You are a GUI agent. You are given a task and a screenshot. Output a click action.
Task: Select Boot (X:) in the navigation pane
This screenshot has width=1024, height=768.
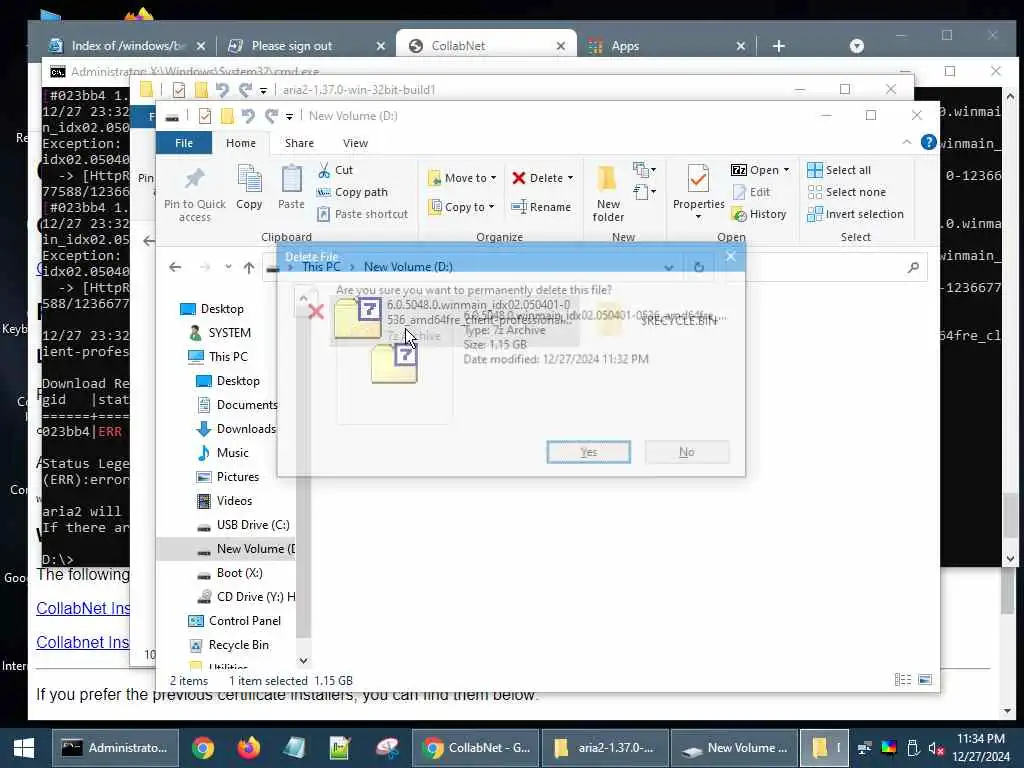tap(230, 573)
